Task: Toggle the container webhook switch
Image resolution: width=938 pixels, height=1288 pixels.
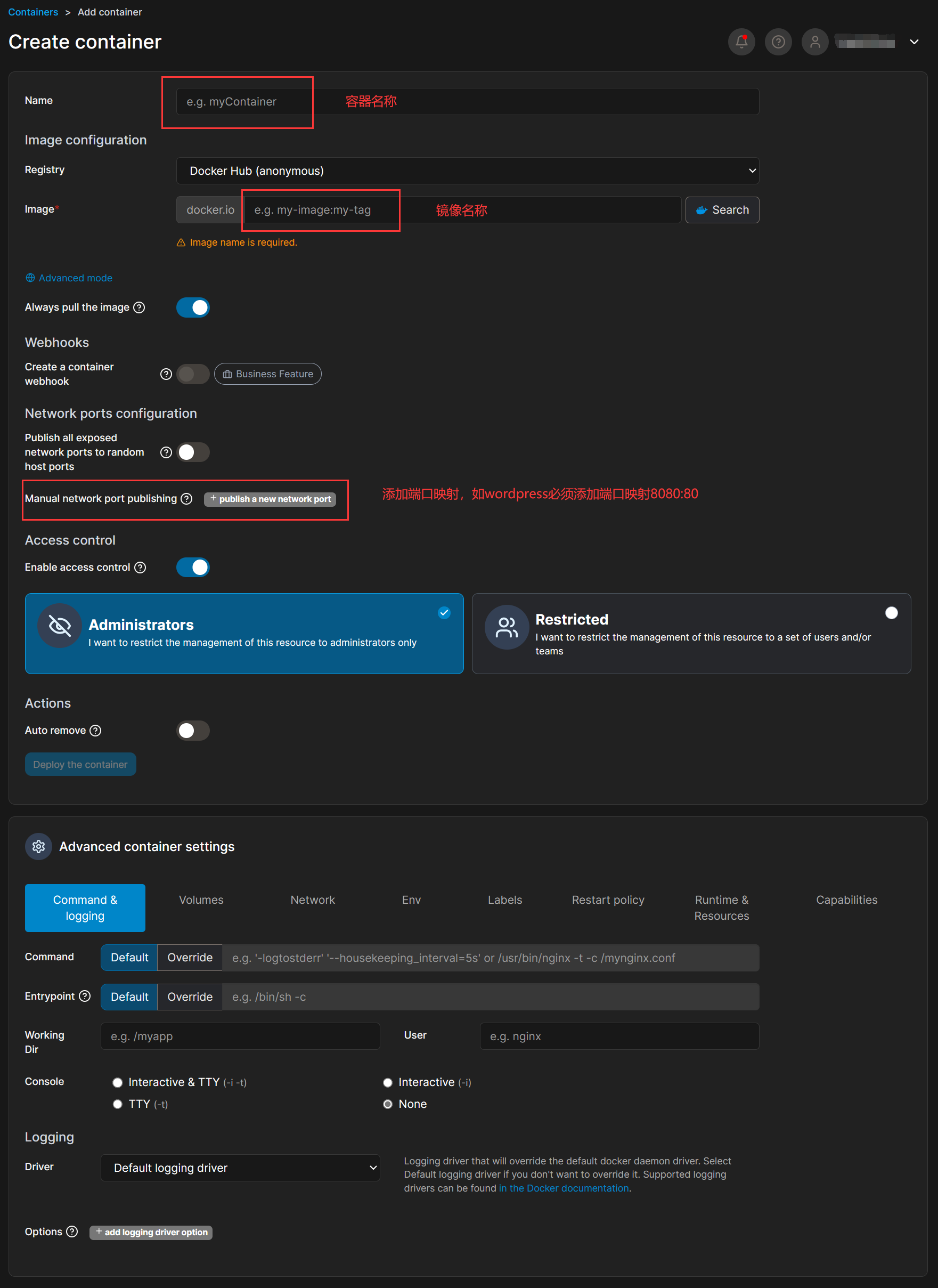Action: coord(193,374)
